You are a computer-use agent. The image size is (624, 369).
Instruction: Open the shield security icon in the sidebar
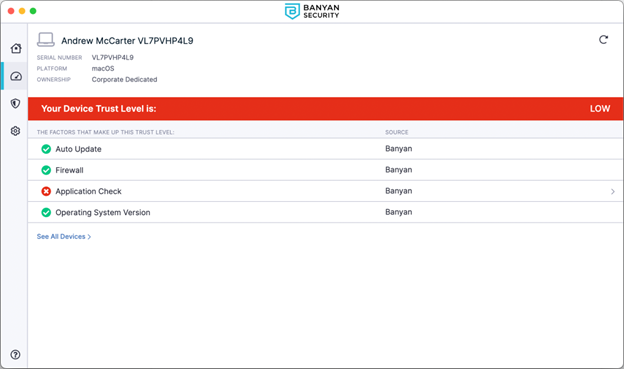coord(16,103)
